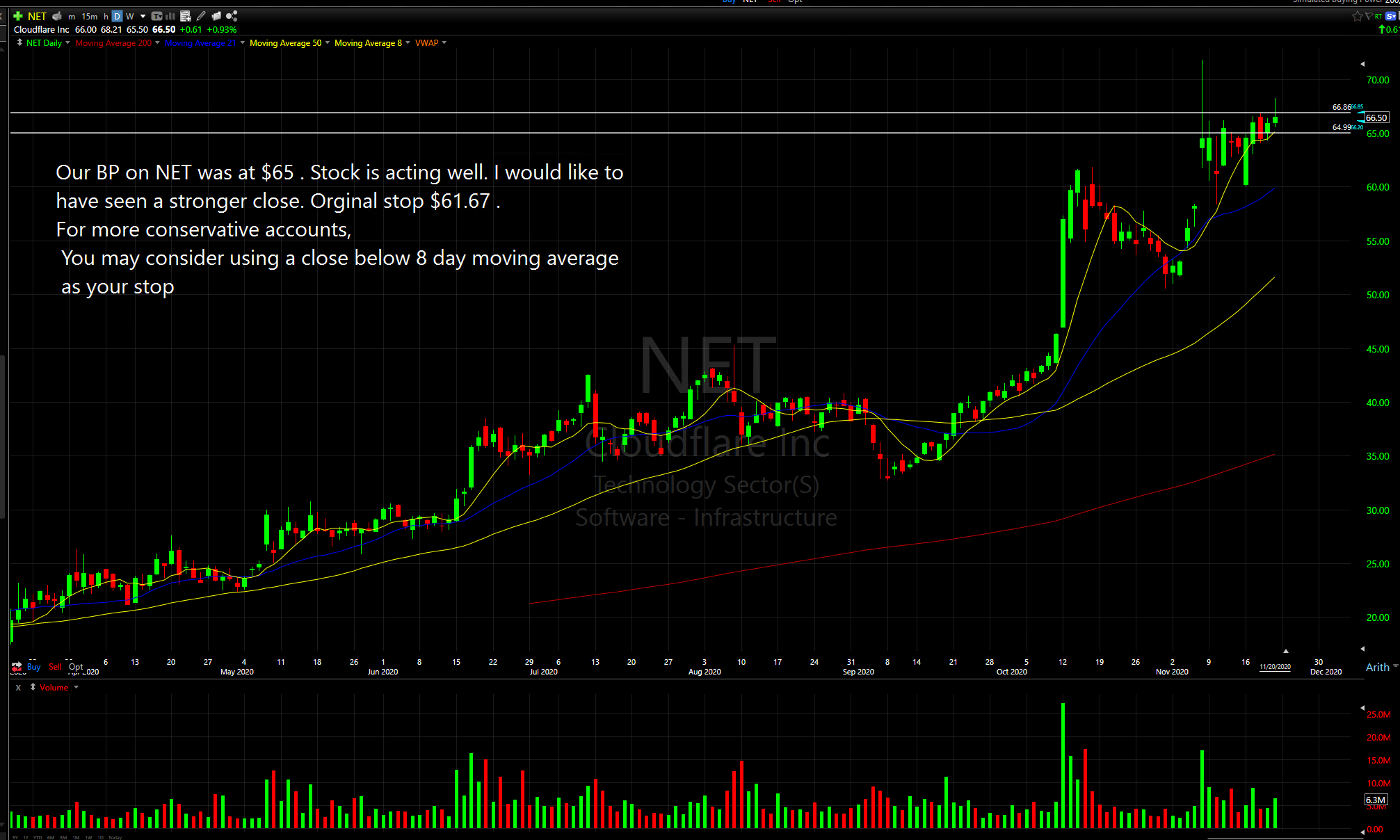Screen dimensions: 1400x840
Task: Click the 66.50 current price label
Action: point(1376,118)
